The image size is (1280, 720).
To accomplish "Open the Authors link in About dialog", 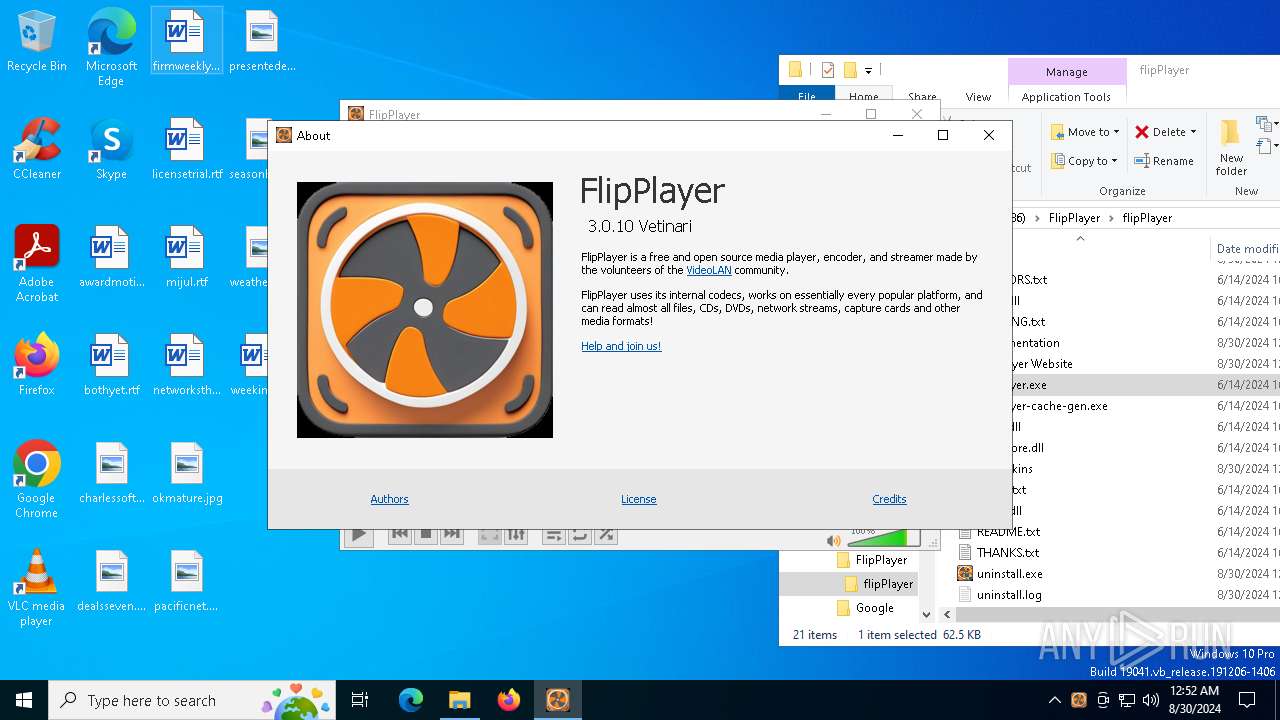I will click(x=389, y=499).
